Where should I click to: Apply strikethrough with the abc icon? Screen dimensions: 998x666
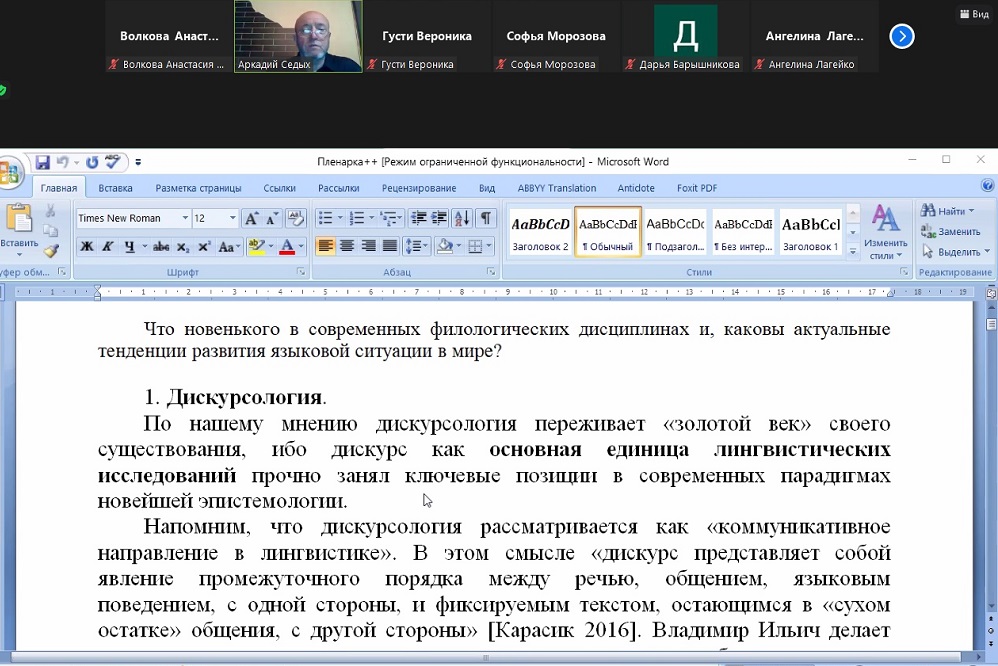tap(161, 246)
